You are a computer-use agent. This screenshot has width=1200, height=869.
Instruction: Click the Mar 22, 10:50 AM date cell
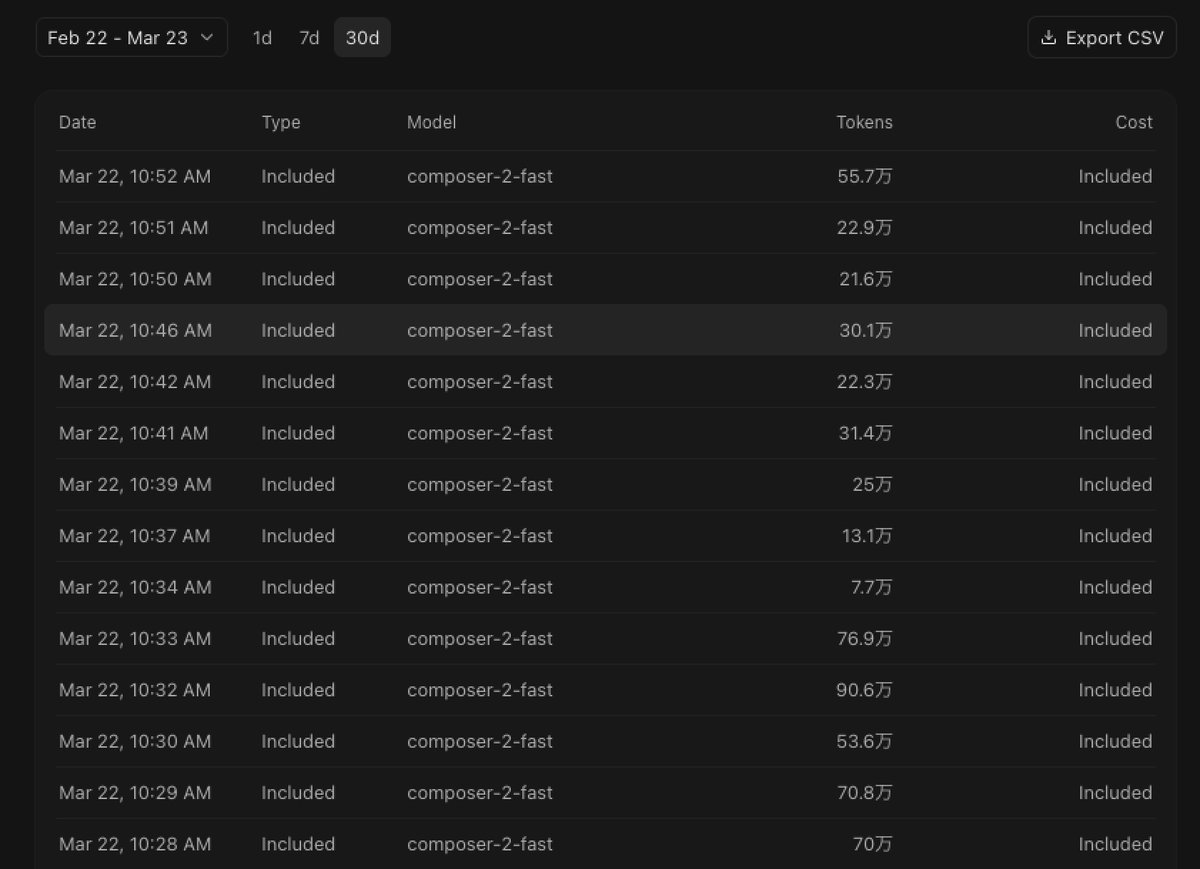click(x=135, y=279)
